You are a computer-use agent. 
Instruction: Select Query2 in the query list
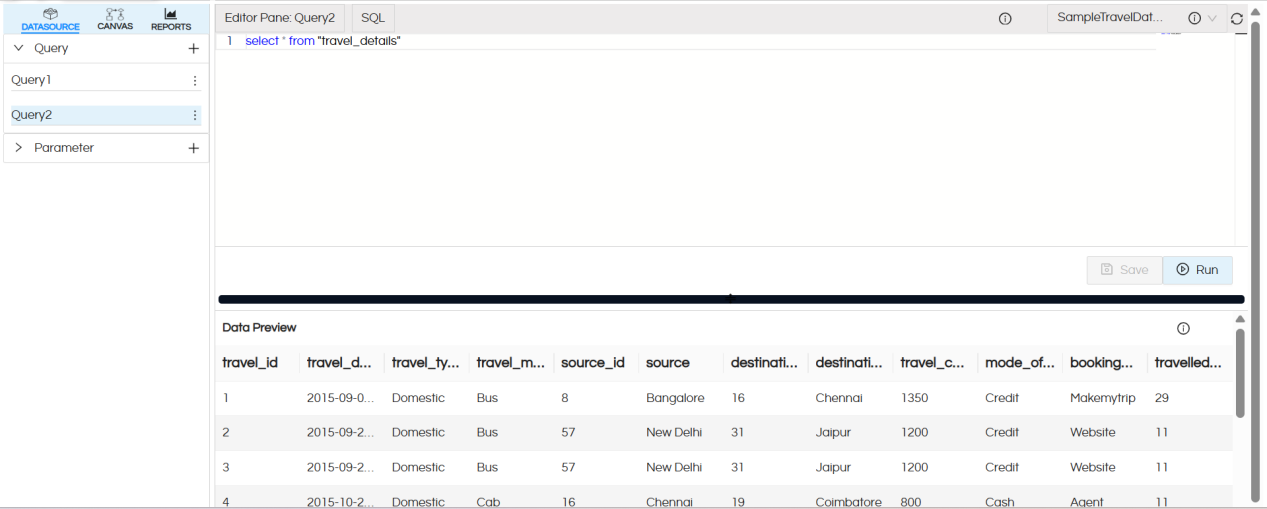pos(105,115)
